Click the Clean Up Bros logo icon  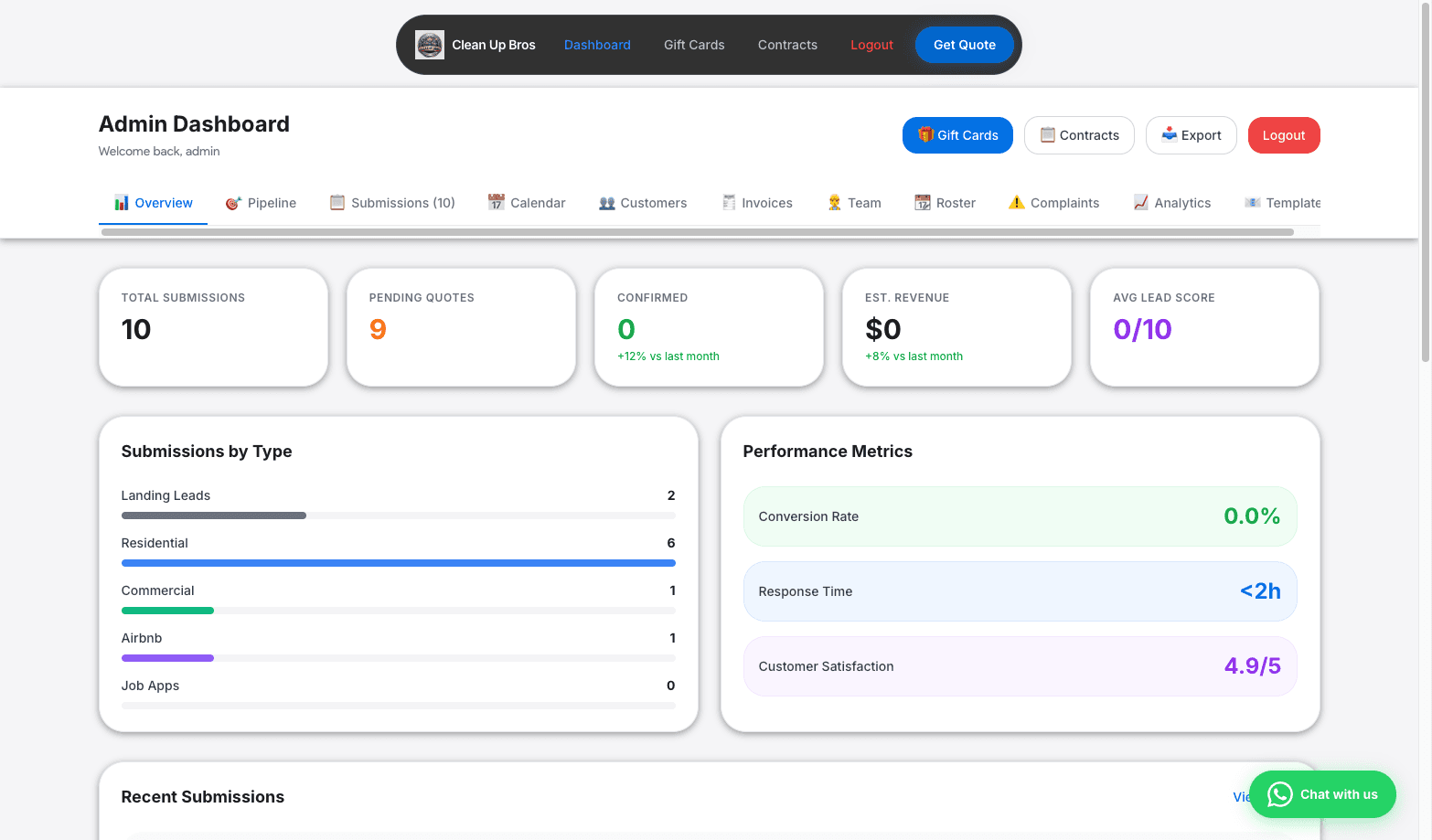click(430, 45)
